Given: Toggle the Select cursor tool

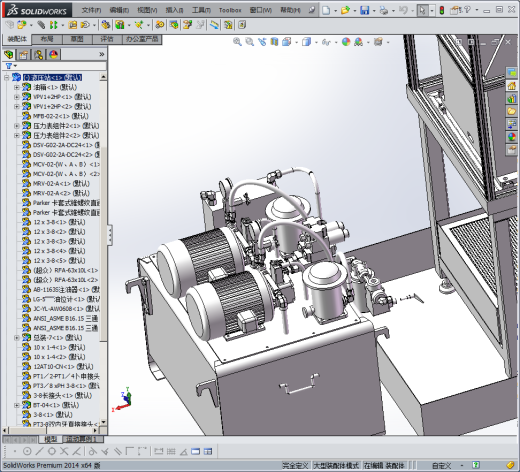Looking at the screenshot, I should pyautogui.click(x=422, y=10).
